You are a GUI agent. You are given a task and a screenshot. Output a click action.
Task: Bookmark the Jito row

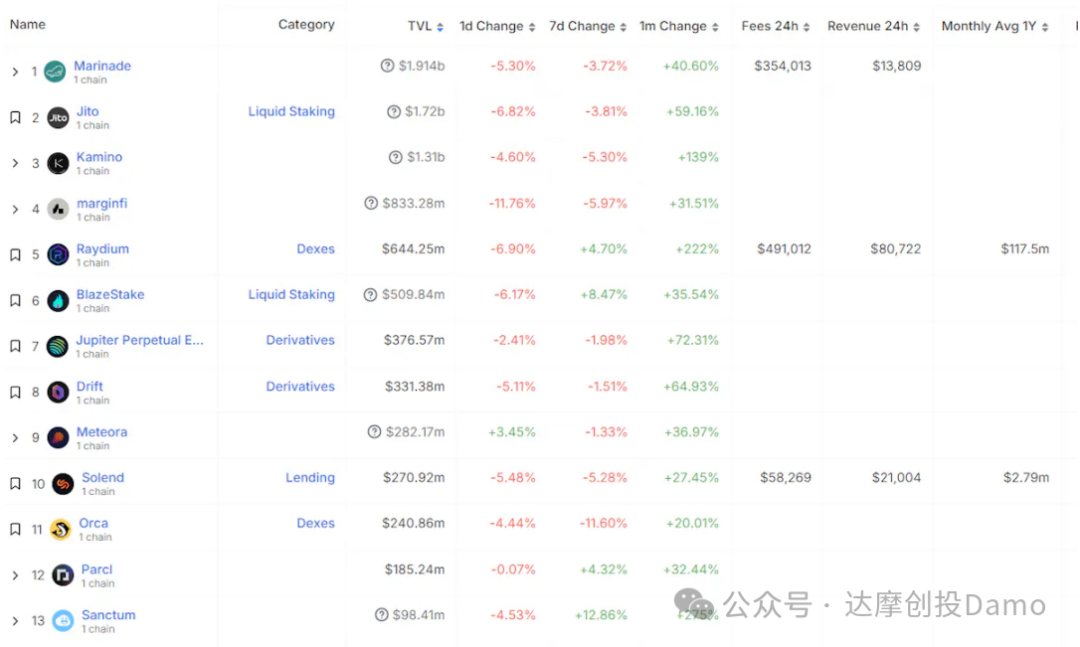15,118
